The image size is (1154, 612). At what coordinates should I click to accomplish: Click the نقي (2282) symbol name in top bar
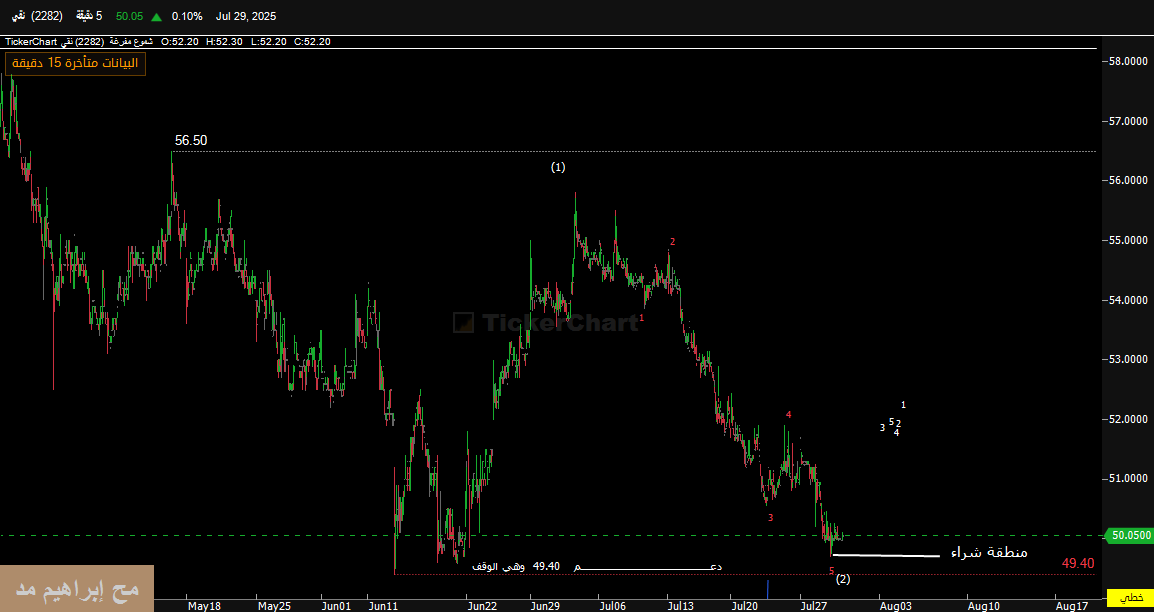click(36, 15)
